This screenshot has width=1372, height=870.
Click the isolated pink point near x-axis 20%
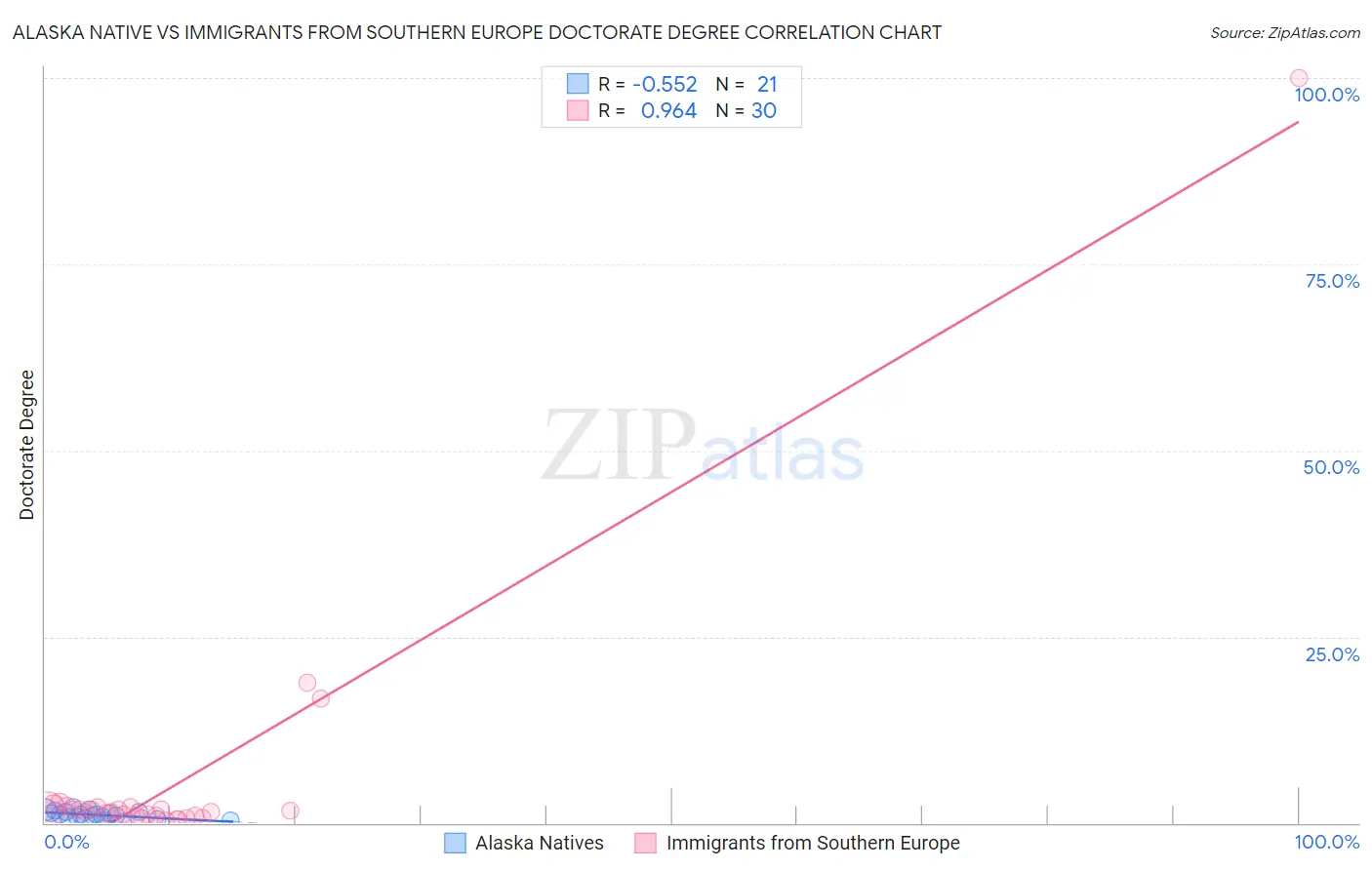290,811
